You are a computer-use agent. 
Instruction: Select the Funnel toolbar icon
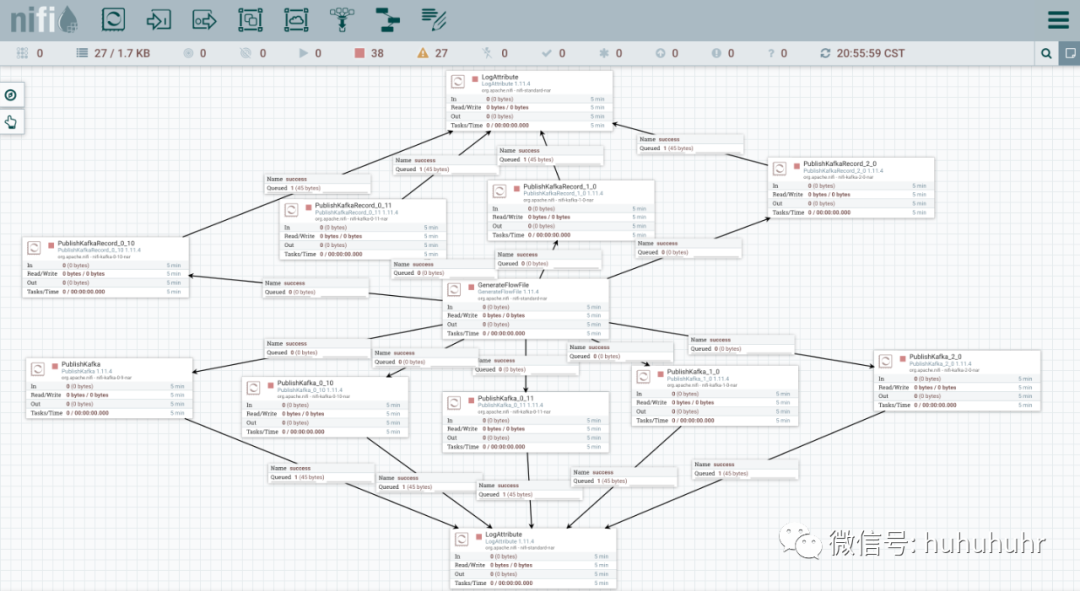(x=342, y=20)
